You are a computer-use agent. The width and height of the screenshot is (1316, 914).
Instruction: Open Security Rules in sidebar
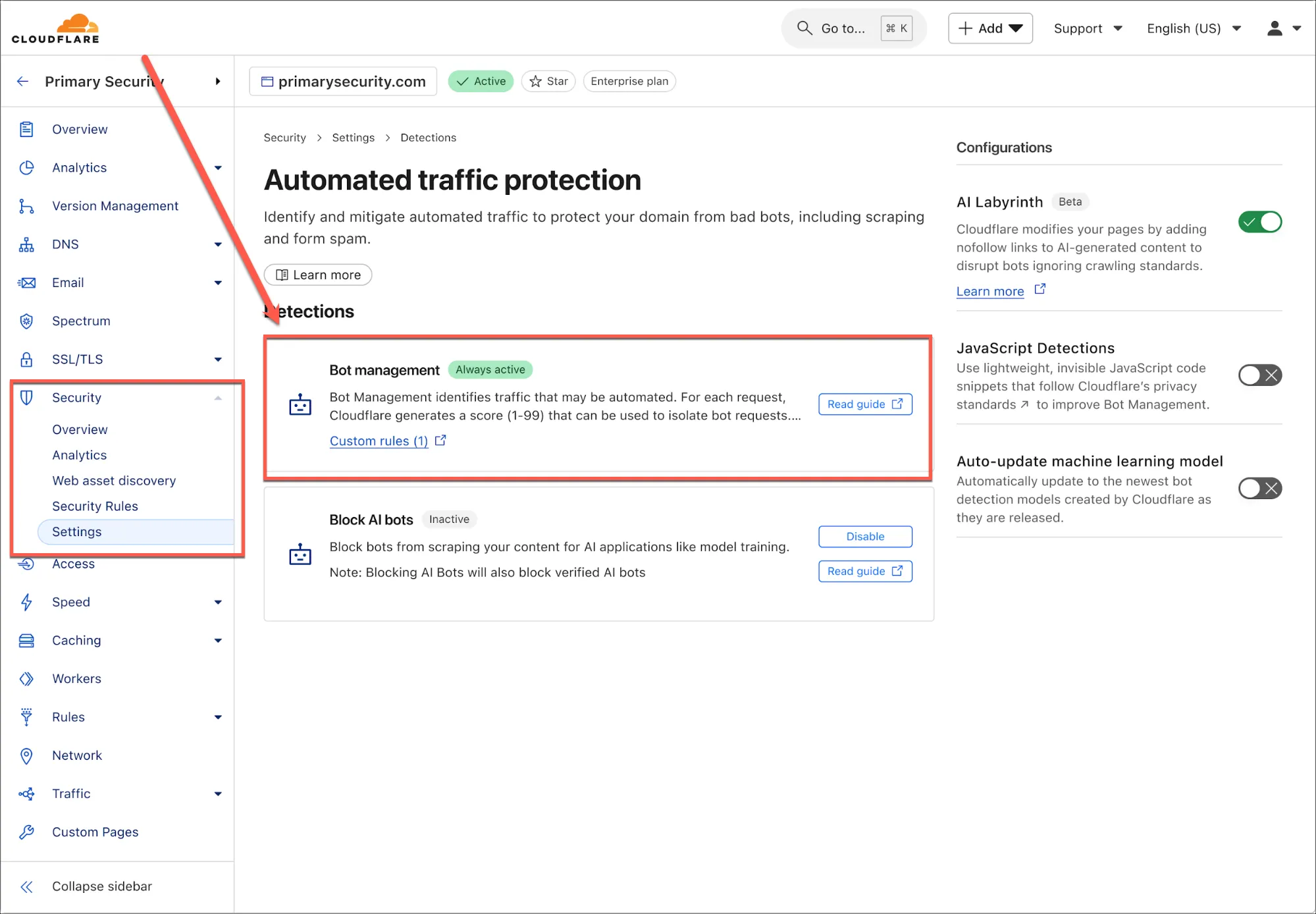[95, 506]
